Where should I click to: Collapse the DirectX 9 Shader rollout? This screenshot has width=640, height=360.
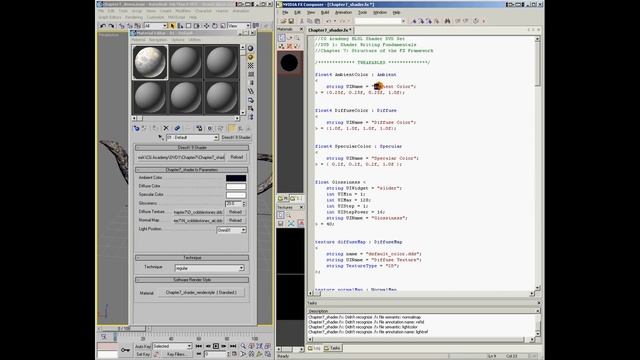[x=192, y=148]
